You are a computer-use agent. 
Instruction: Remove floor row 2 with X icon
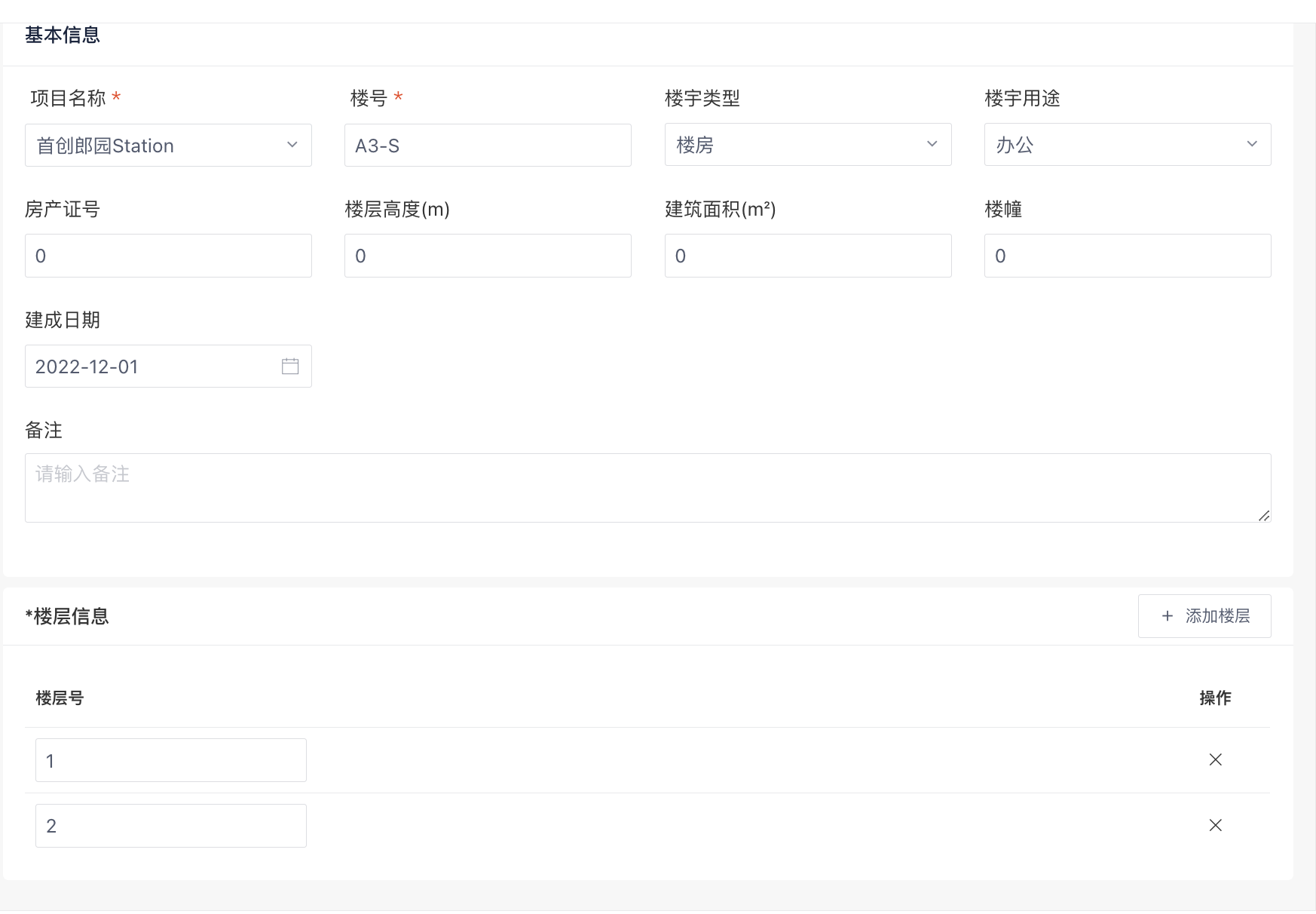1215,825
